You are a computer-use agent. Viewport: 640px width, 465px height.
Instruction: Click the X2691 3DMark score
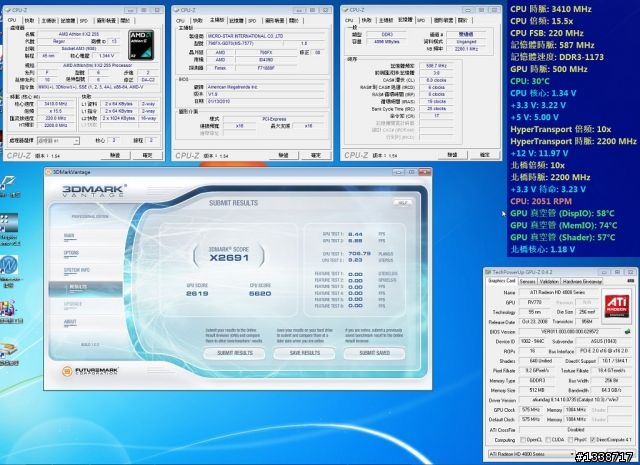(x=229, y=258)
